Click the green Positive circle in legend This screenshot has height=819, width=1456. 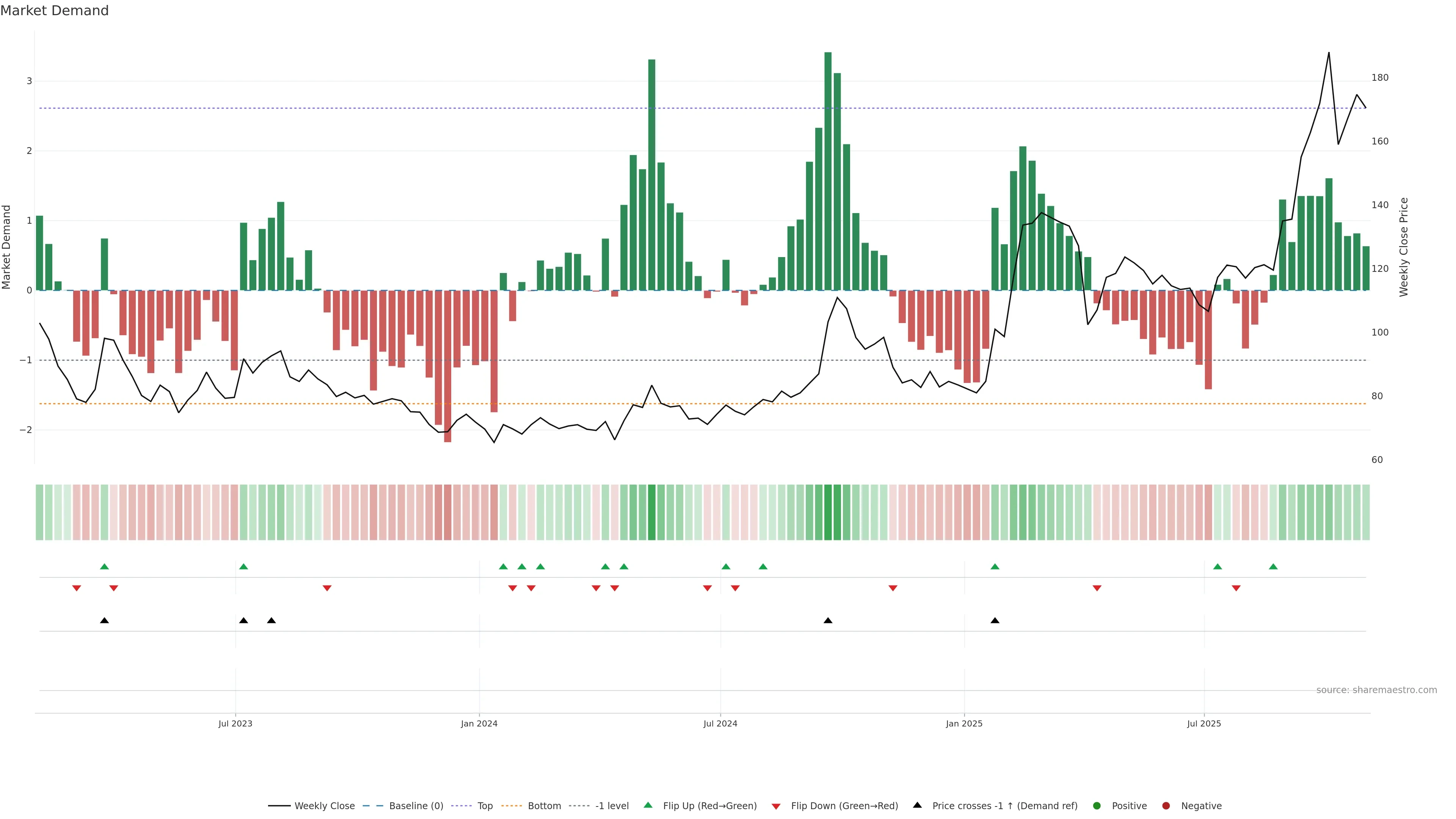click(1097, 805)
